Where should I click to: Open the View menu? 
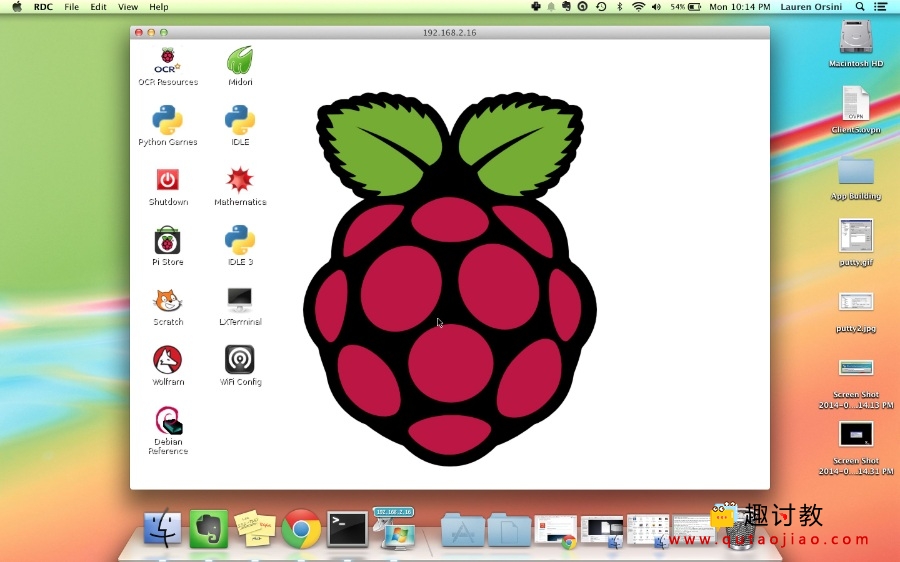127,7
